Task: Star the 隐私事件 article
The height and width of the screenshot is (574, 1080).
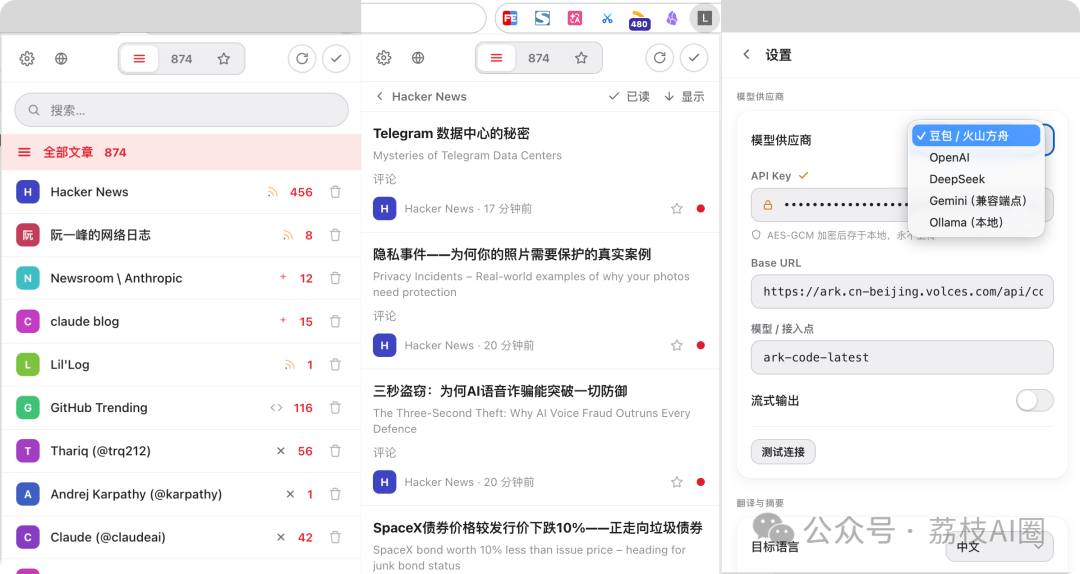Action: (676, 345)
